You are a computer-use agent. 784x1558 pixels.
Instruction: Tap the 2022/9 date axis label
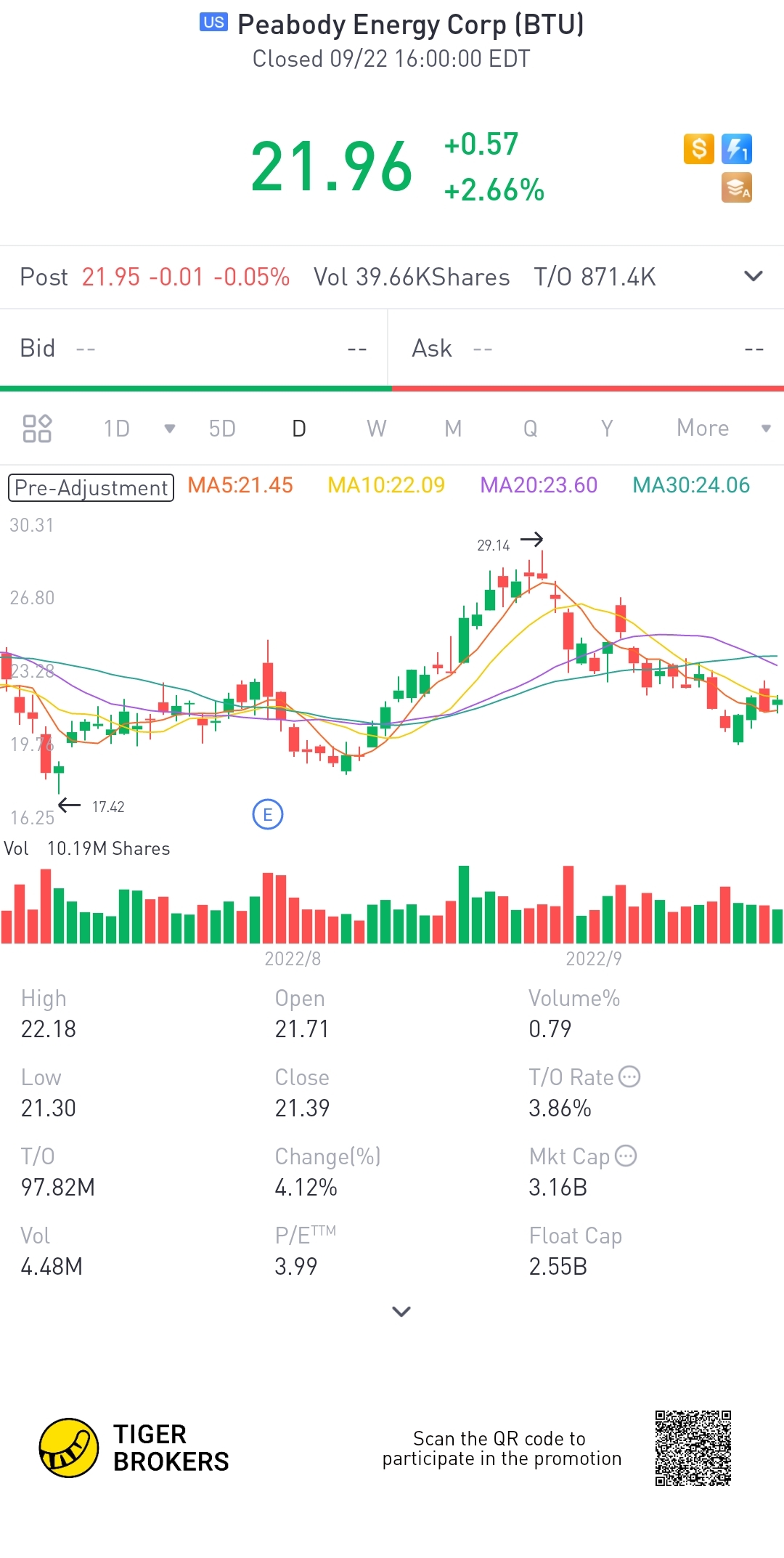click(x=594, y=959)
